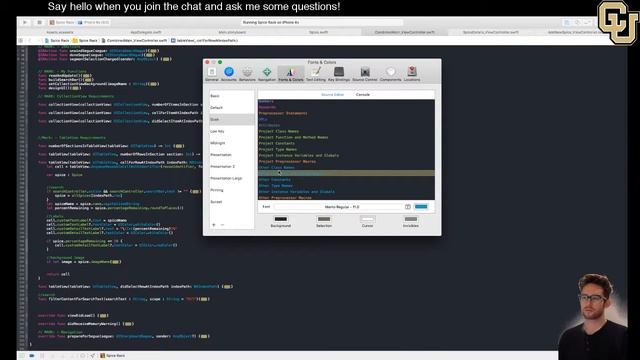The height and width of the screenshot is (360, 640).
Task: Switch to the Source Editor tab
Action: coord(333,95)
